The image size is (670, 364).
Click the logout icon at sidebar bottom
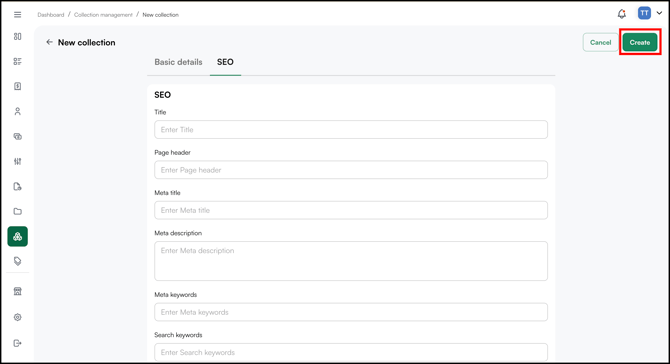18,343
